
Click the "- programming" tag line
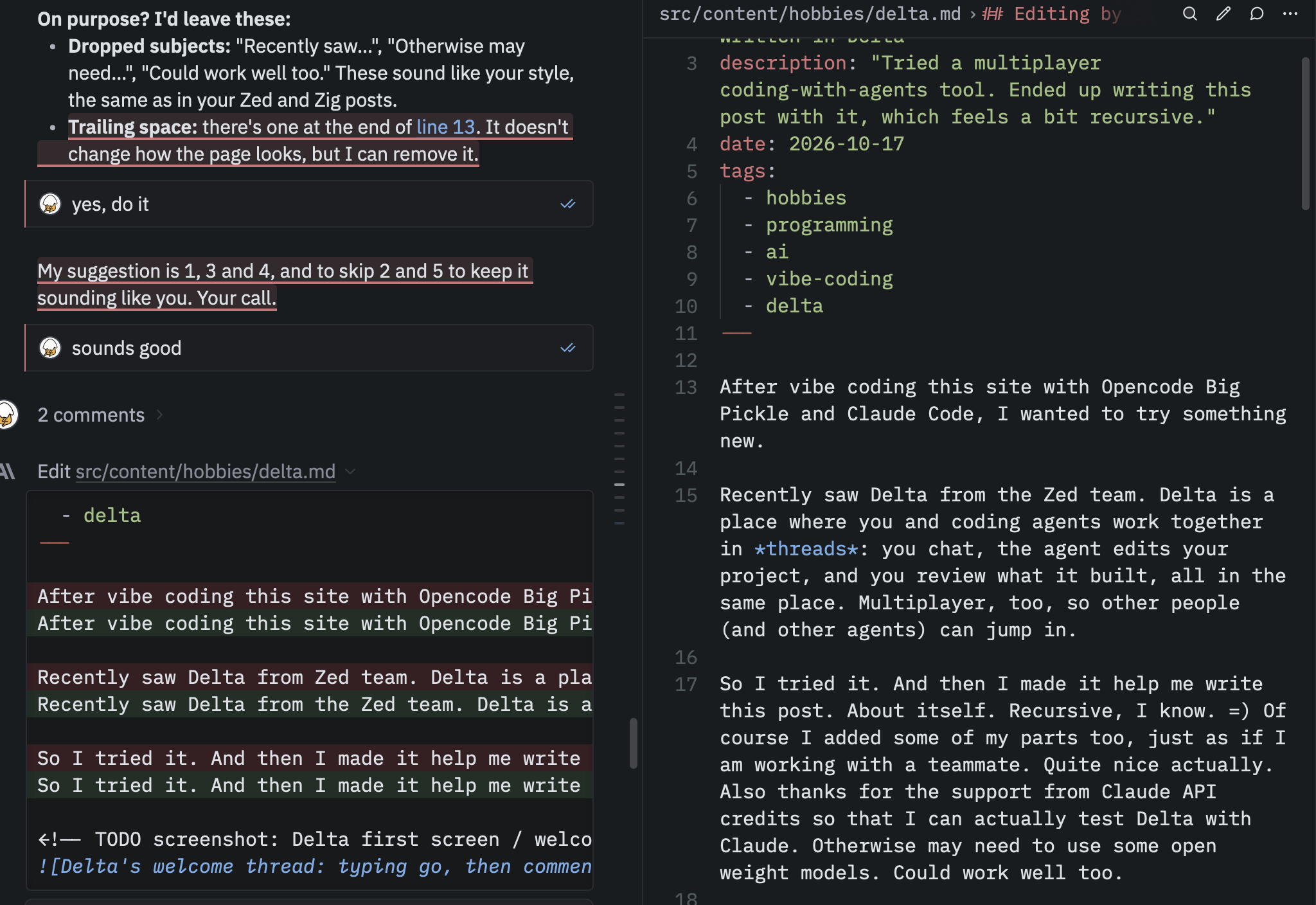pyautogui.click(x=818, y=225)
